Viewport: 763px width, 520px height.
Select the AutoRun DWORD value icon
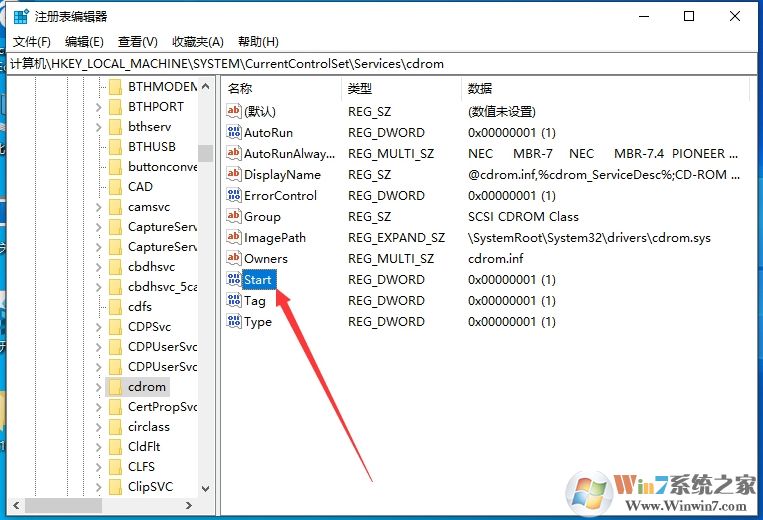(x=234, y=132)
